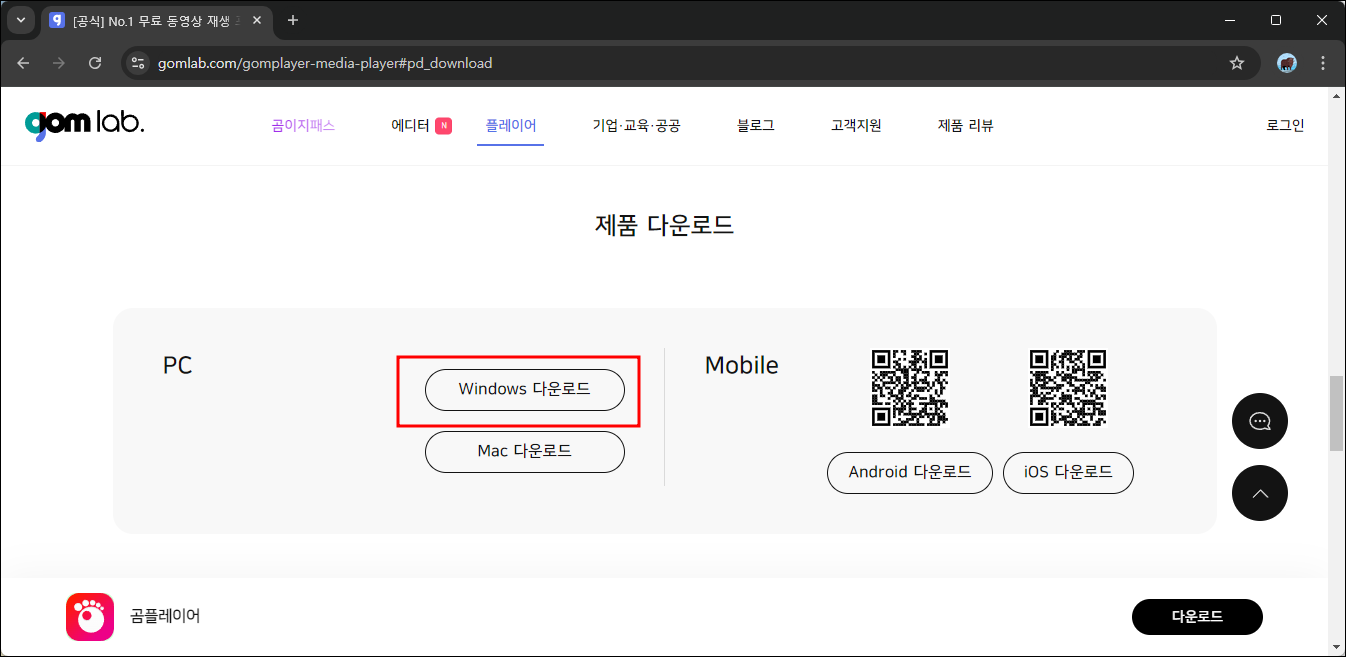The height and width of the screenshot is (657, 1346).
Task: Open the 곰이지패스 menu
Action: [x=303, y=125]
